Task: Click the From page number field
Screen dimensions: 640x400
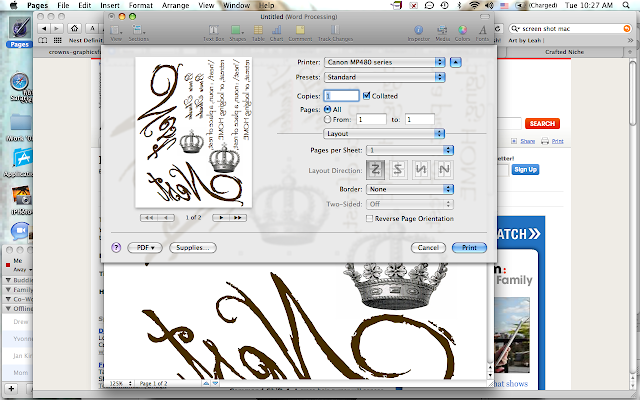Action: click(x=371, y=119)
